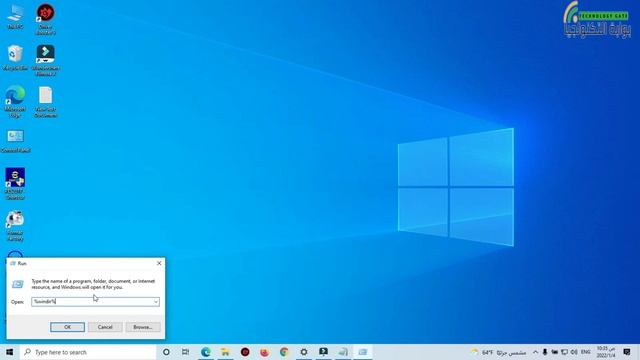Select the Microsoft Edge desktop shortcut
640x360 pixels.
[x=15, y=102]
